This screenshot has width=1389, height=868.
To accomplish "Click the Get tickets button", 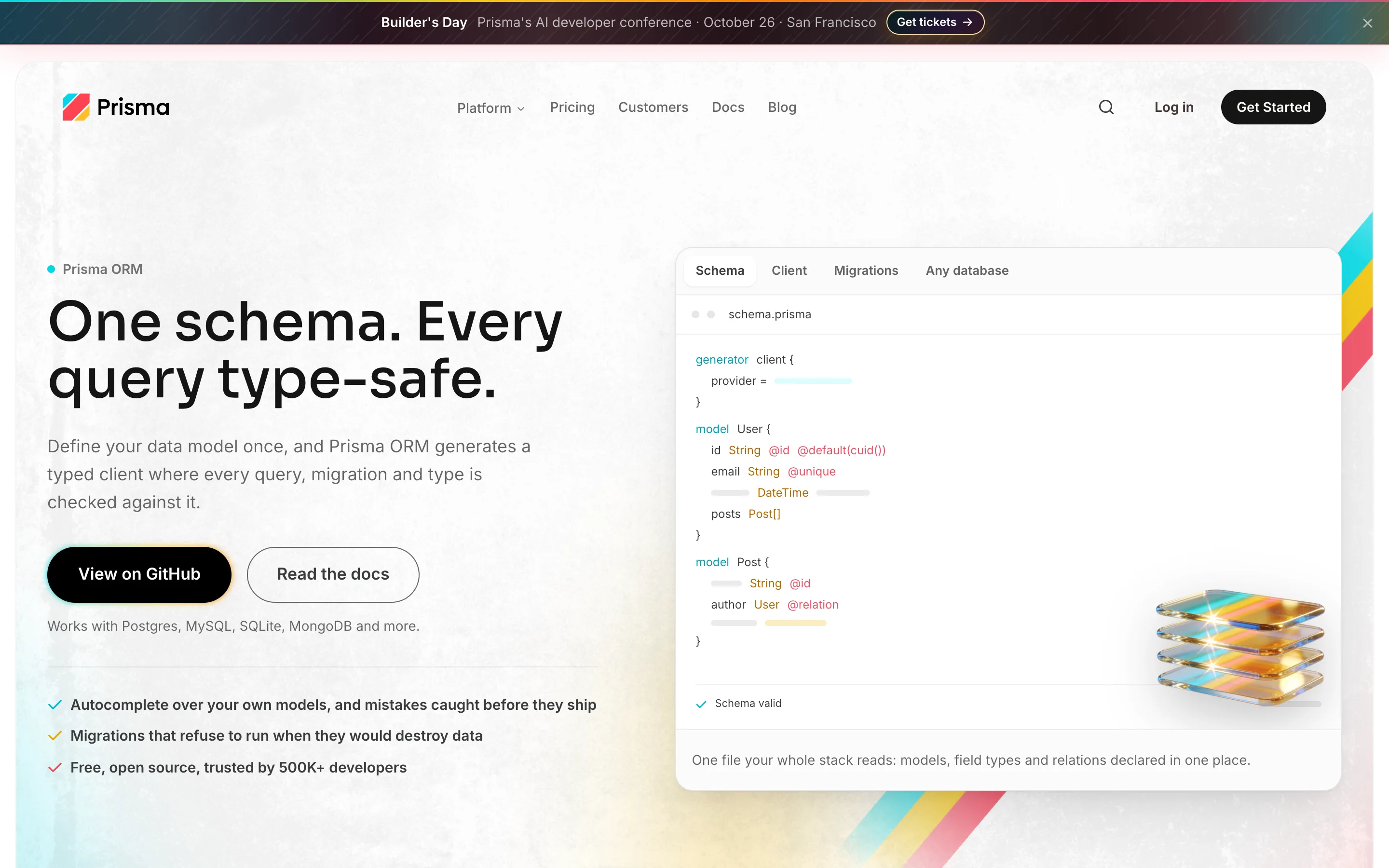I will point(935,22).
